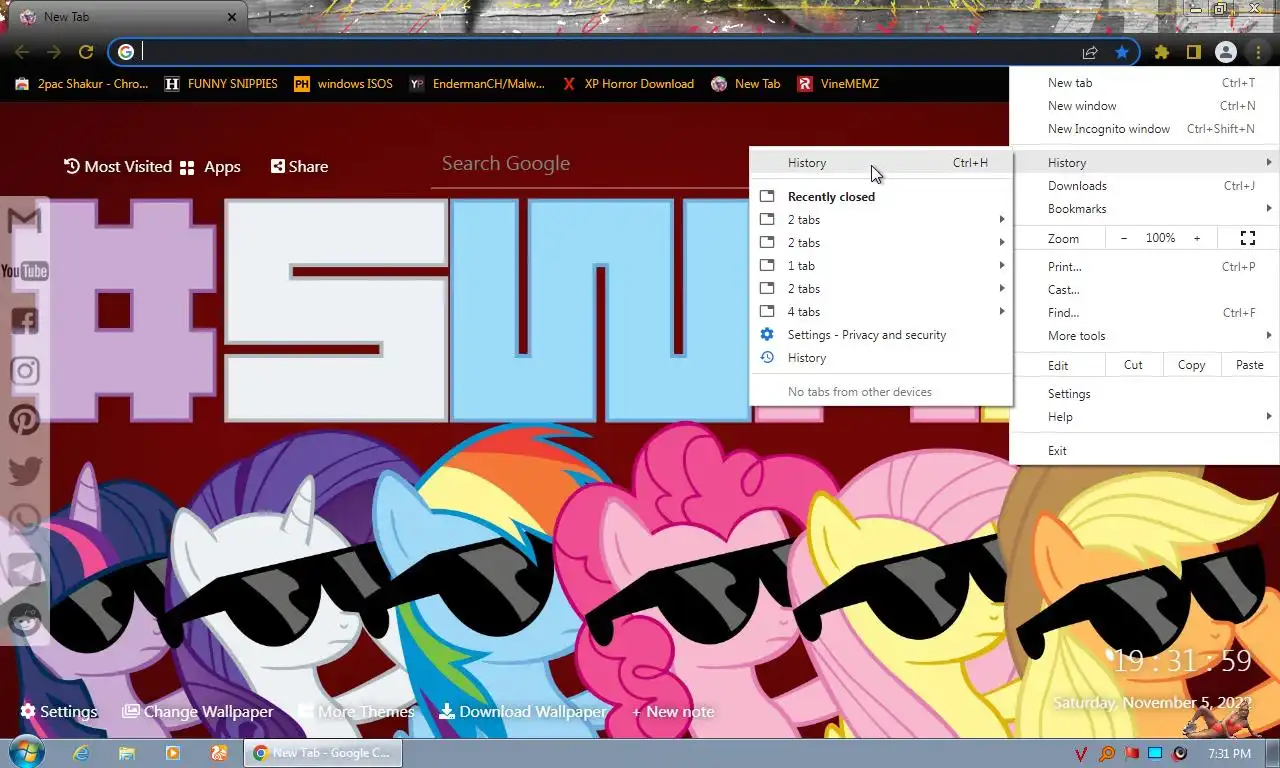Click the Chrome reload page icon
The width and height of the screenshot is (1280, 768).
pos(86,52)
